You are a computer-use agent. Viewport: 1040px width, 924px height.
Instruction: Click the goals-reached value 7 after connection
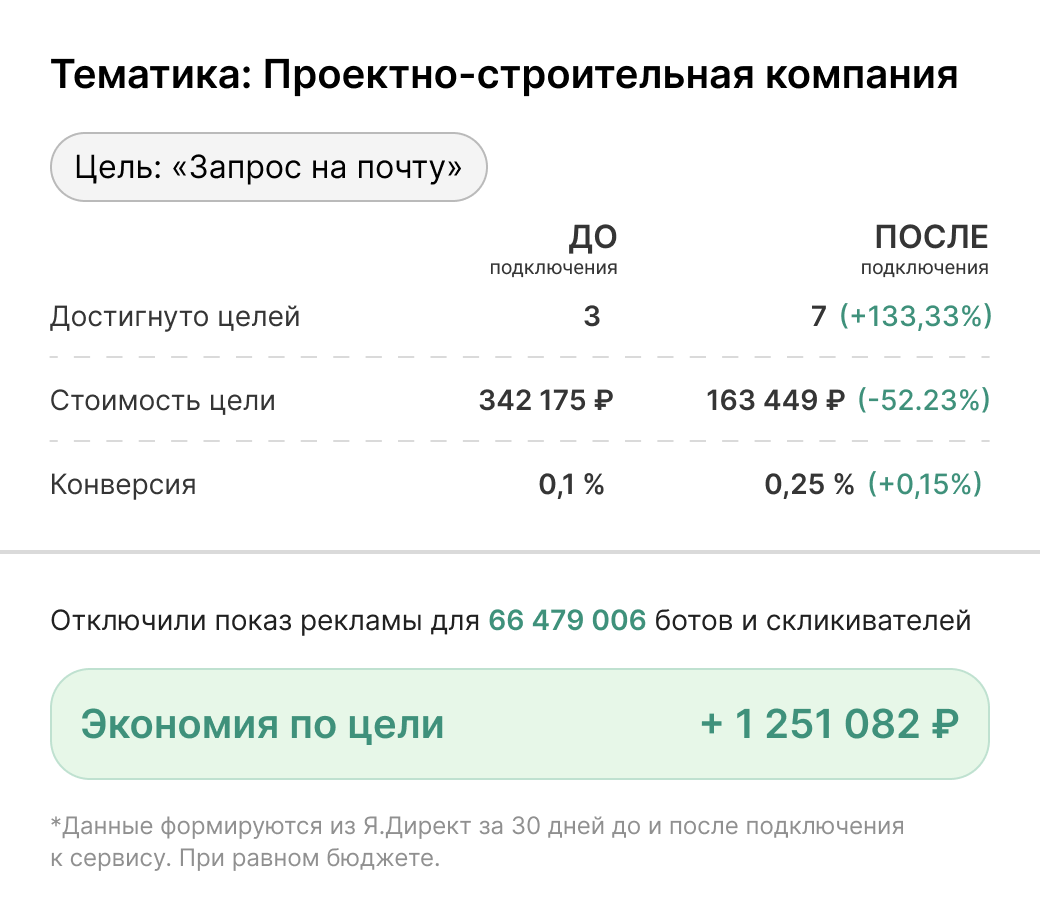819,318
